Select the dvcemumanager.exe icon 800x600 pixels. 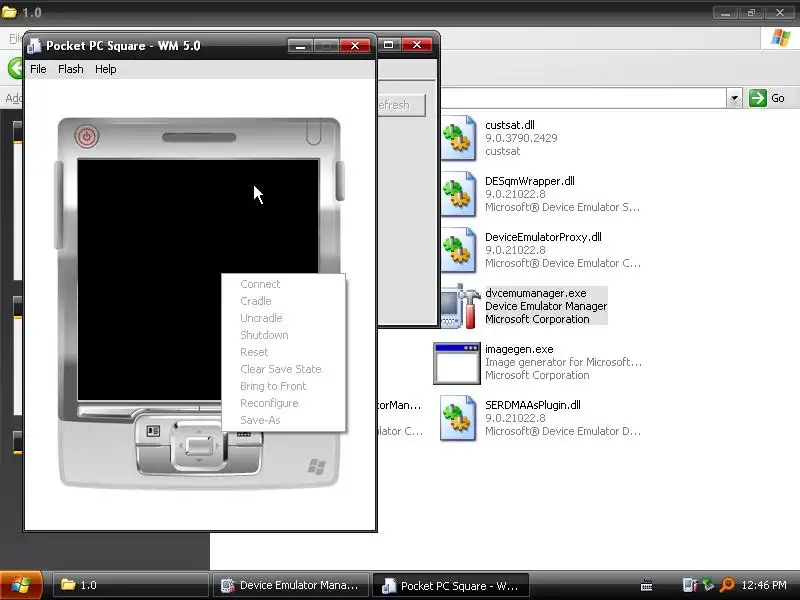click(x=461, y=306)
